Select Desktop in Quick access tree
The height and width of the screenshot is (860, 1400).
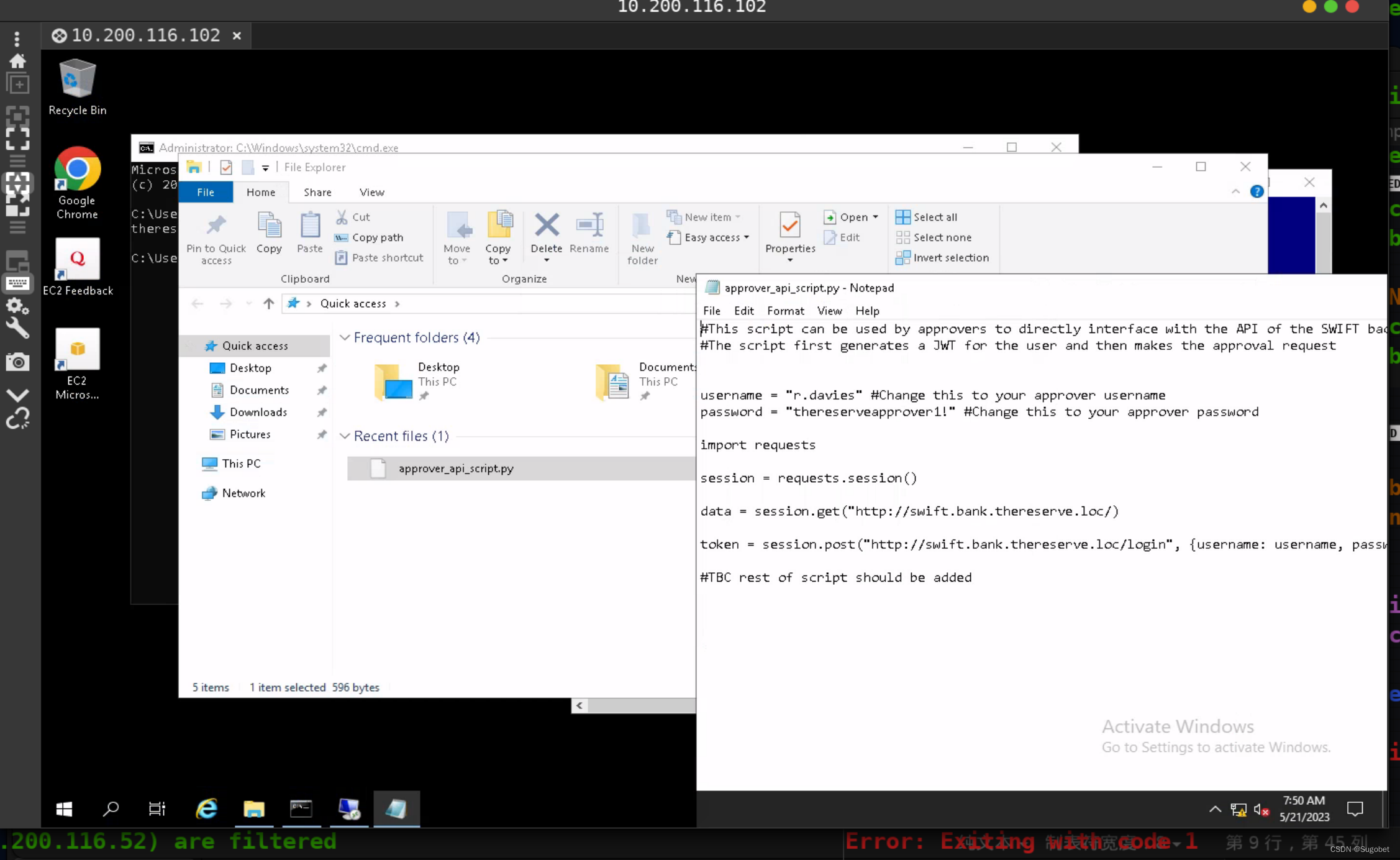click(x=250, y=368)
